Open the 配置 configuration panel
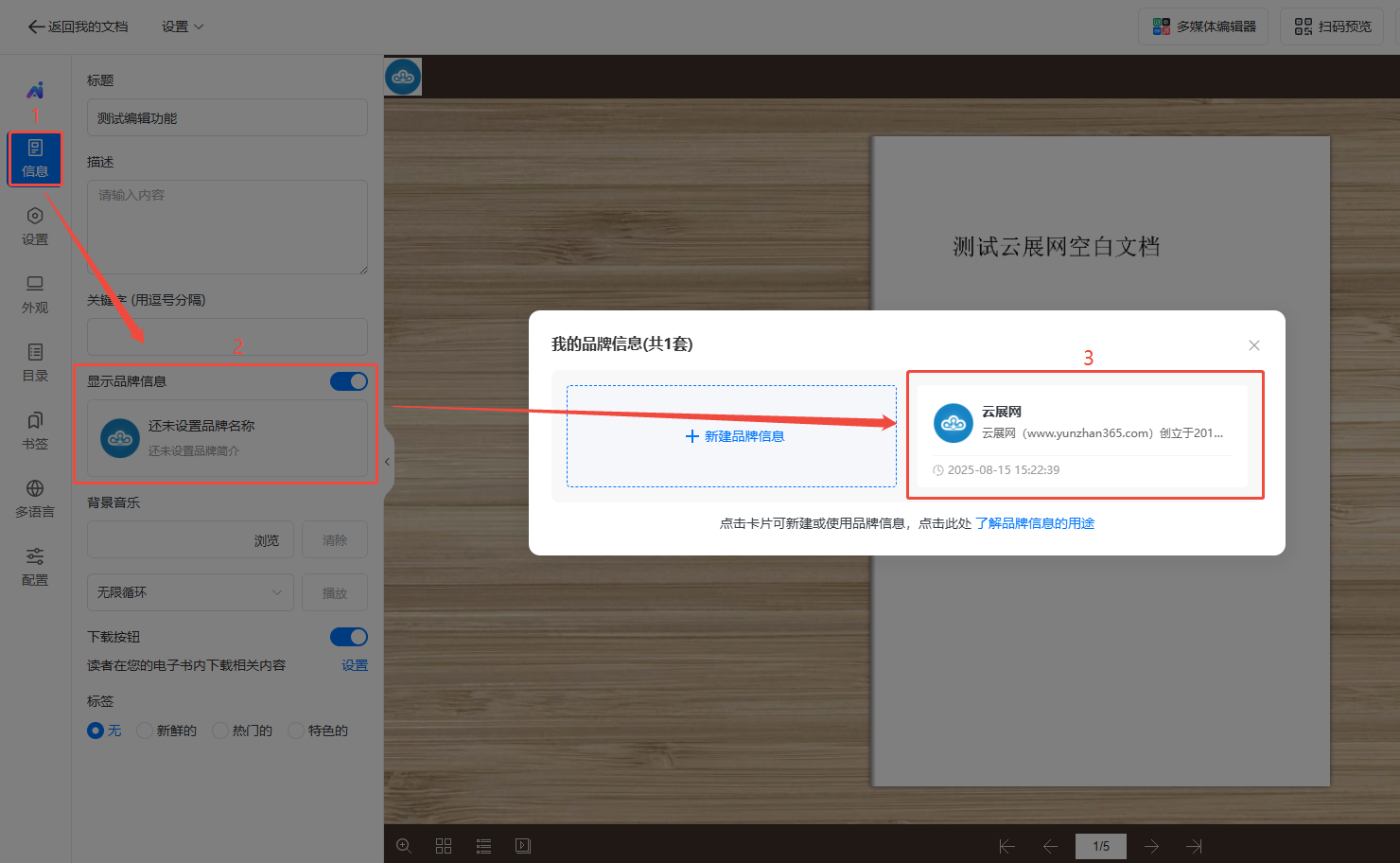The width and height of the screenshot is (1400, 863). pyautogui.click(x=35, y=567)
